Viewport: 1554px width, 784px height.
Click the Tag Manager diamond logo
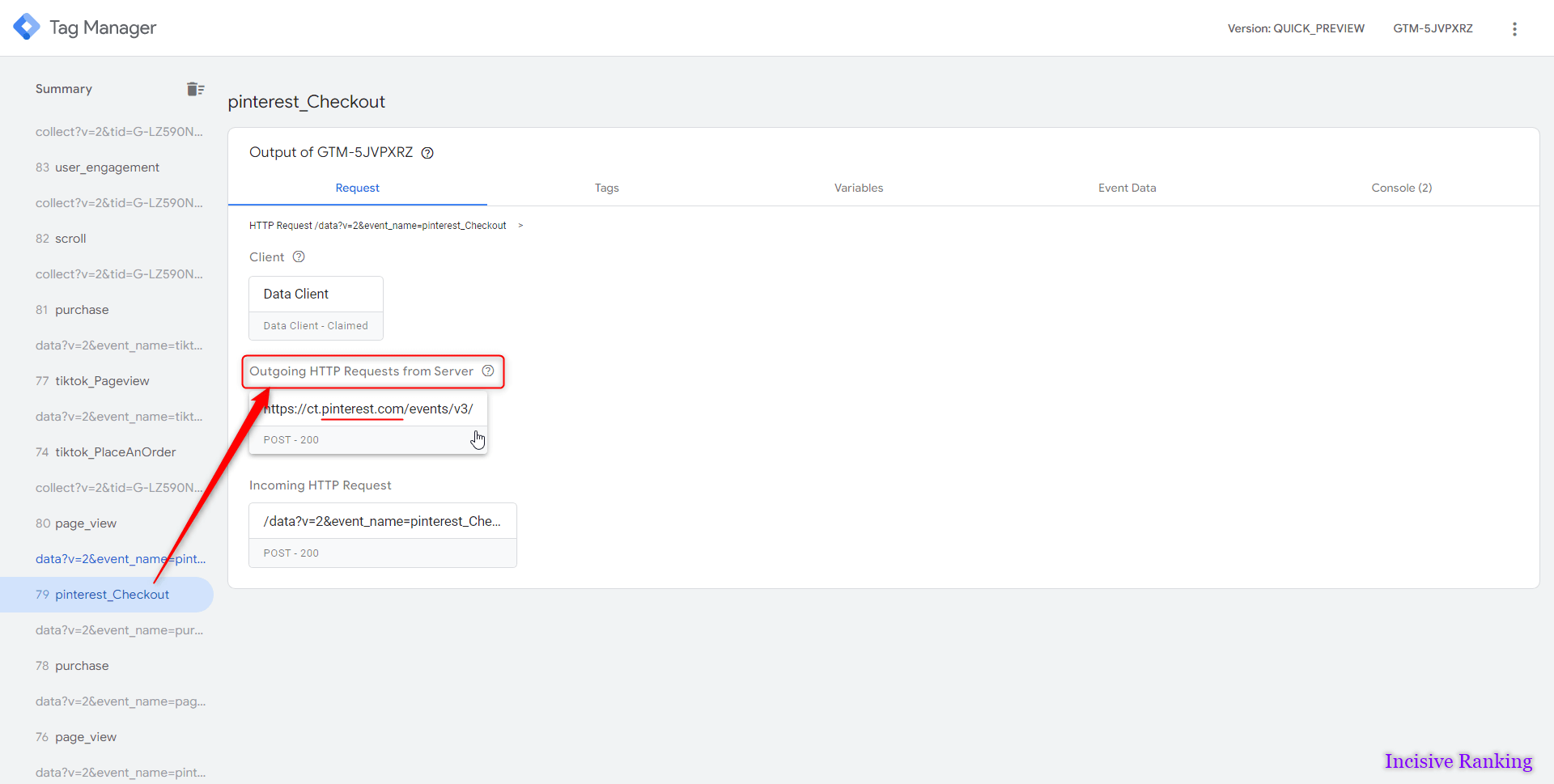pyautogui.click(x=27, y=26)
